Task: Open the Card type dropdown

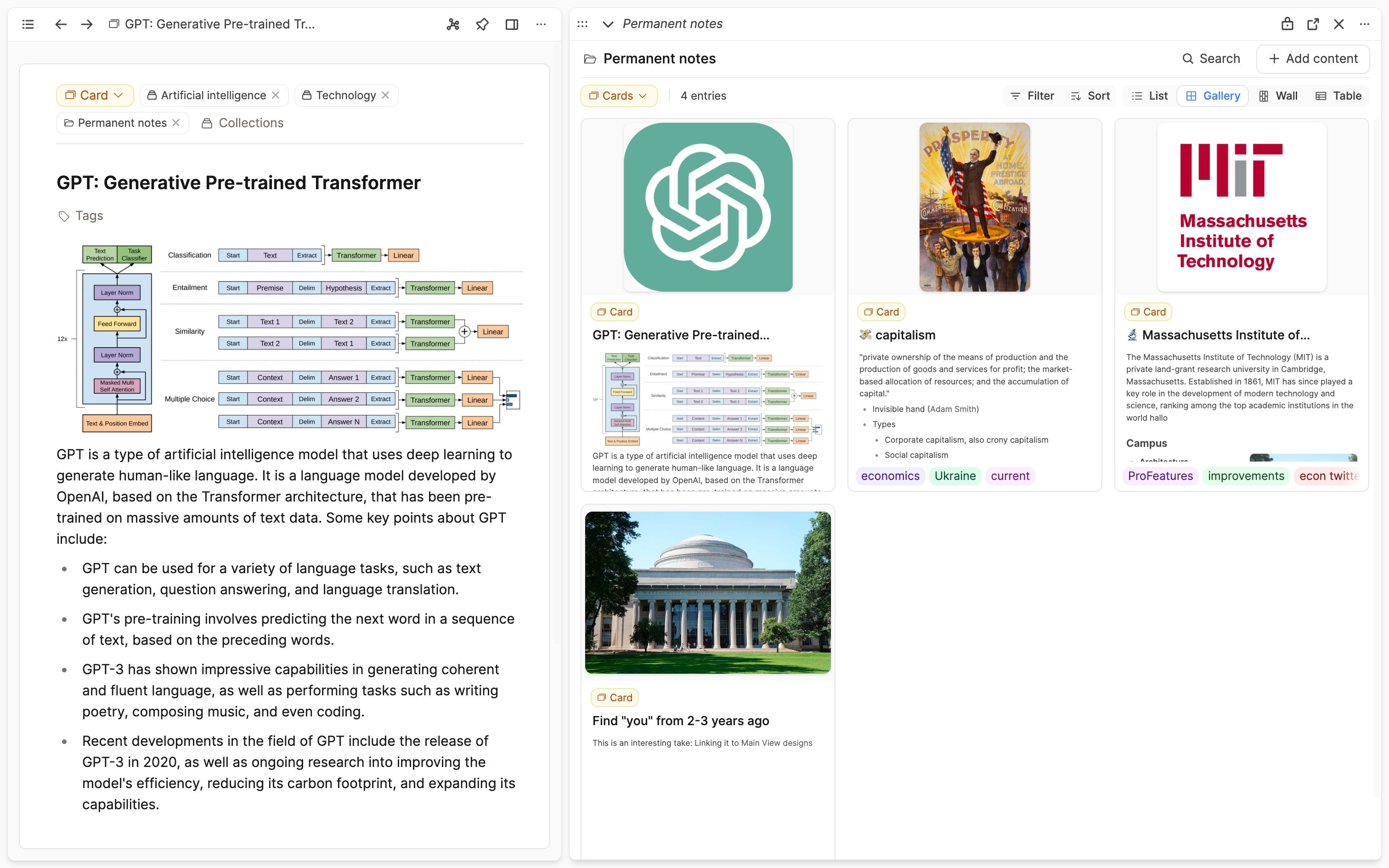Action: (x=95, y=96)
